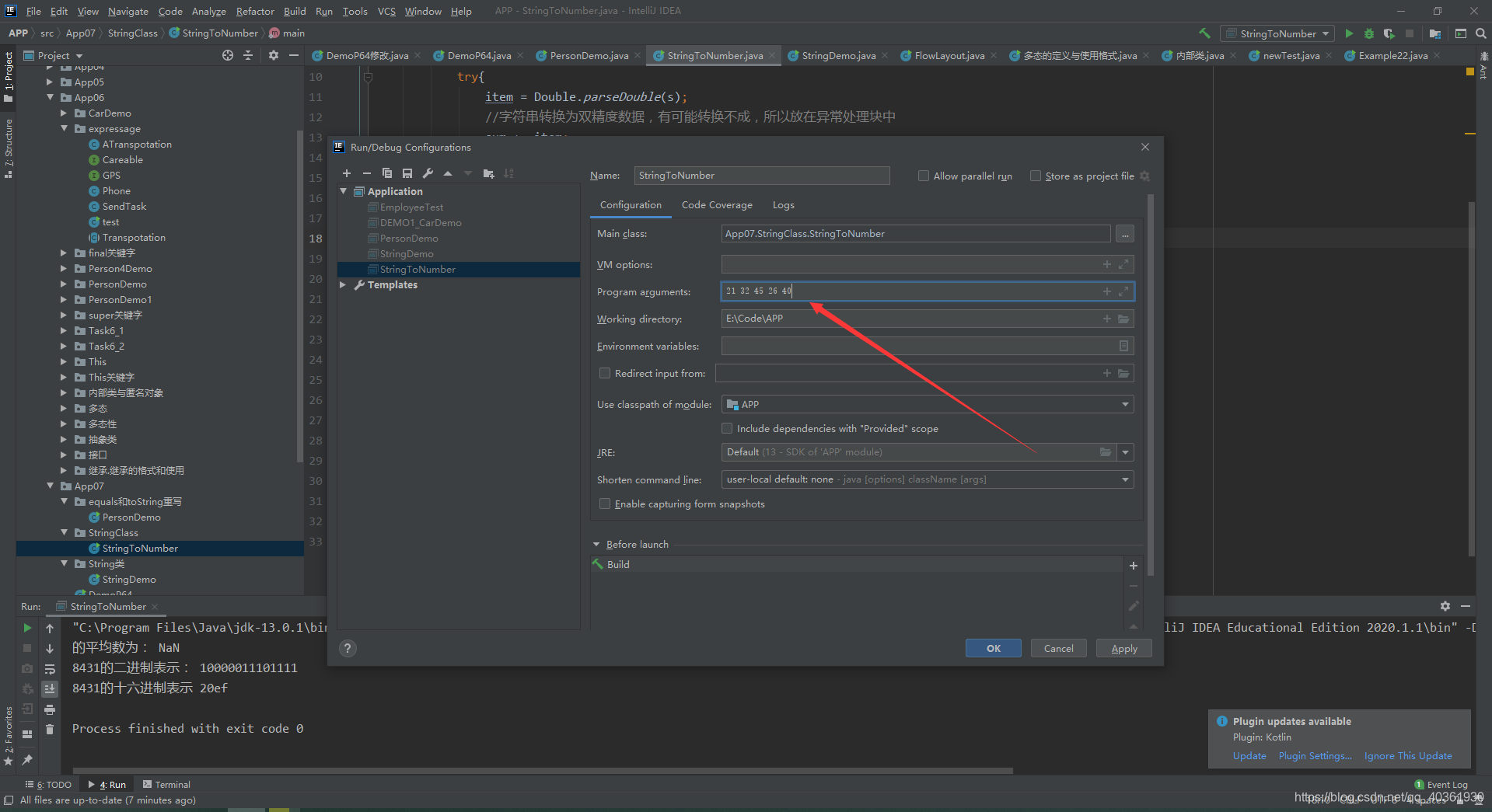Collapse the App06 folder

51,97
